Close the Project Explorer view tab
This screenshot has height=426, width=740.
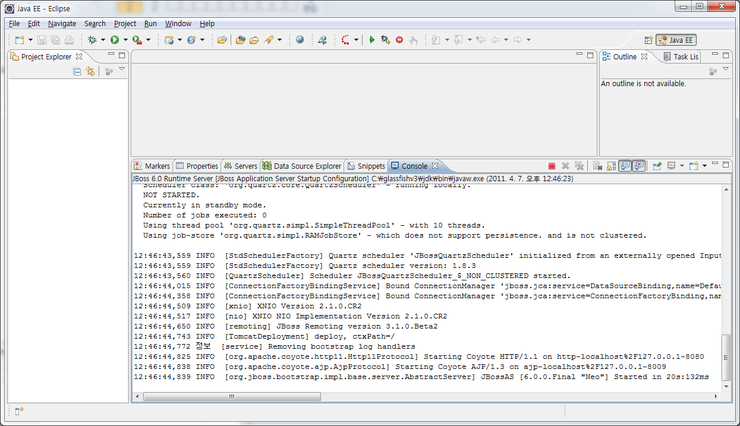79,56
